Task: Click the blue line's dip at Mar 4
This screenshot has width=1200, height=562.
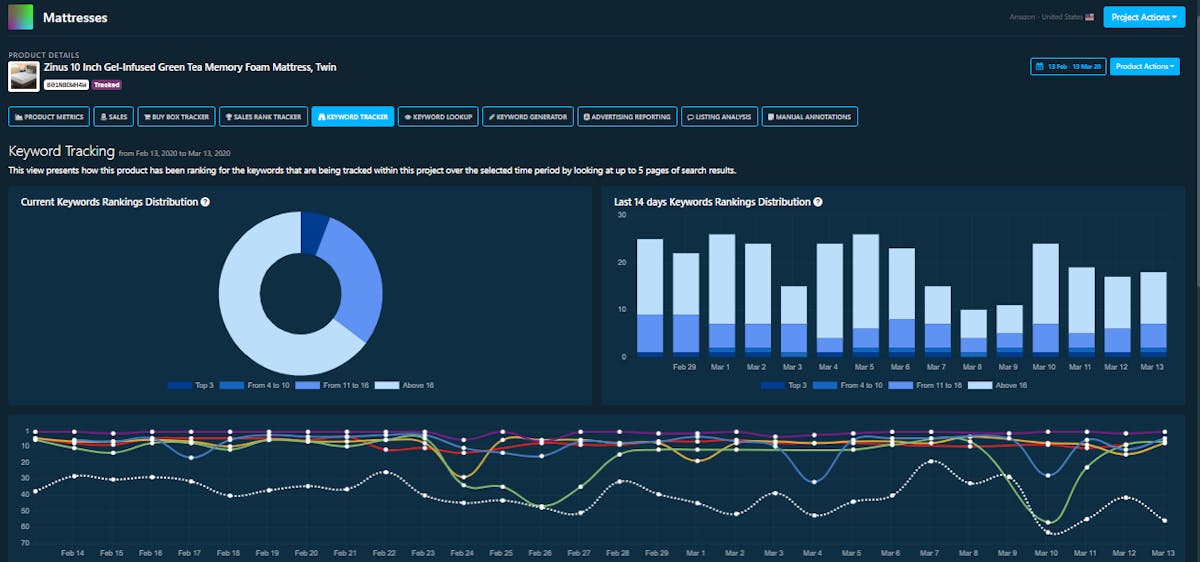Action: [x=814, y=482]
